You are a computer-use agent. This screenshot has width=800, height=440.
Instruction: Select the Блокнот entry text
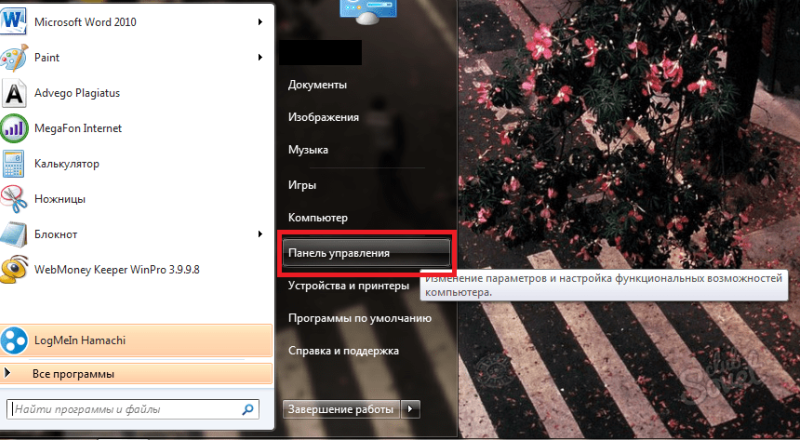click(56, 234)
